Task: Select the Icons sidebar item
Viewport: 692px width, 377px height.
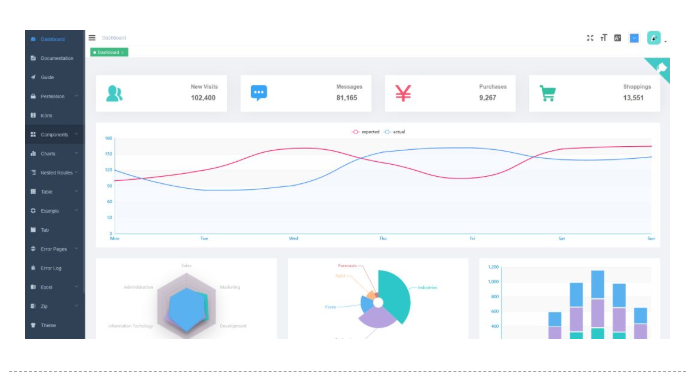Action: 55,115
